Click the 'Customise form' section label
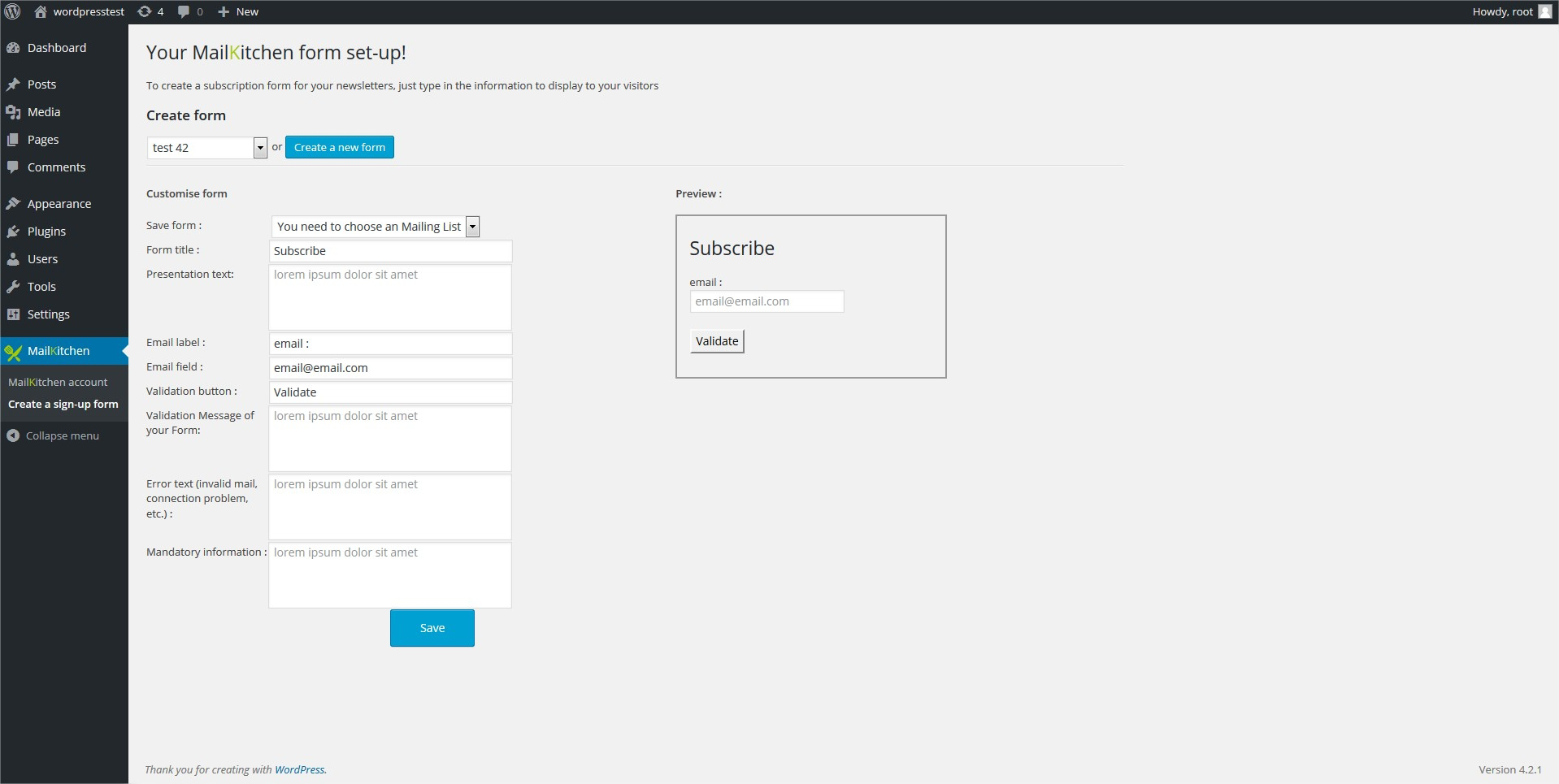The image size is (1559, 784). pyautogui.click(x=187, y=193)
